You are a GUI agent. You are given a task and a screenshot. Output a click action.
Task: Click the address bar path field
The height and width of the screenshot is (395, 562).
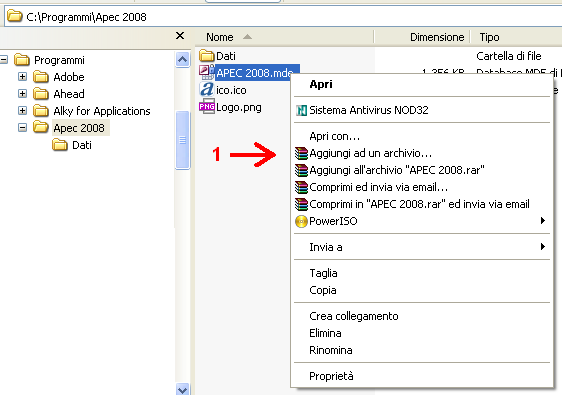pos(283,17)
